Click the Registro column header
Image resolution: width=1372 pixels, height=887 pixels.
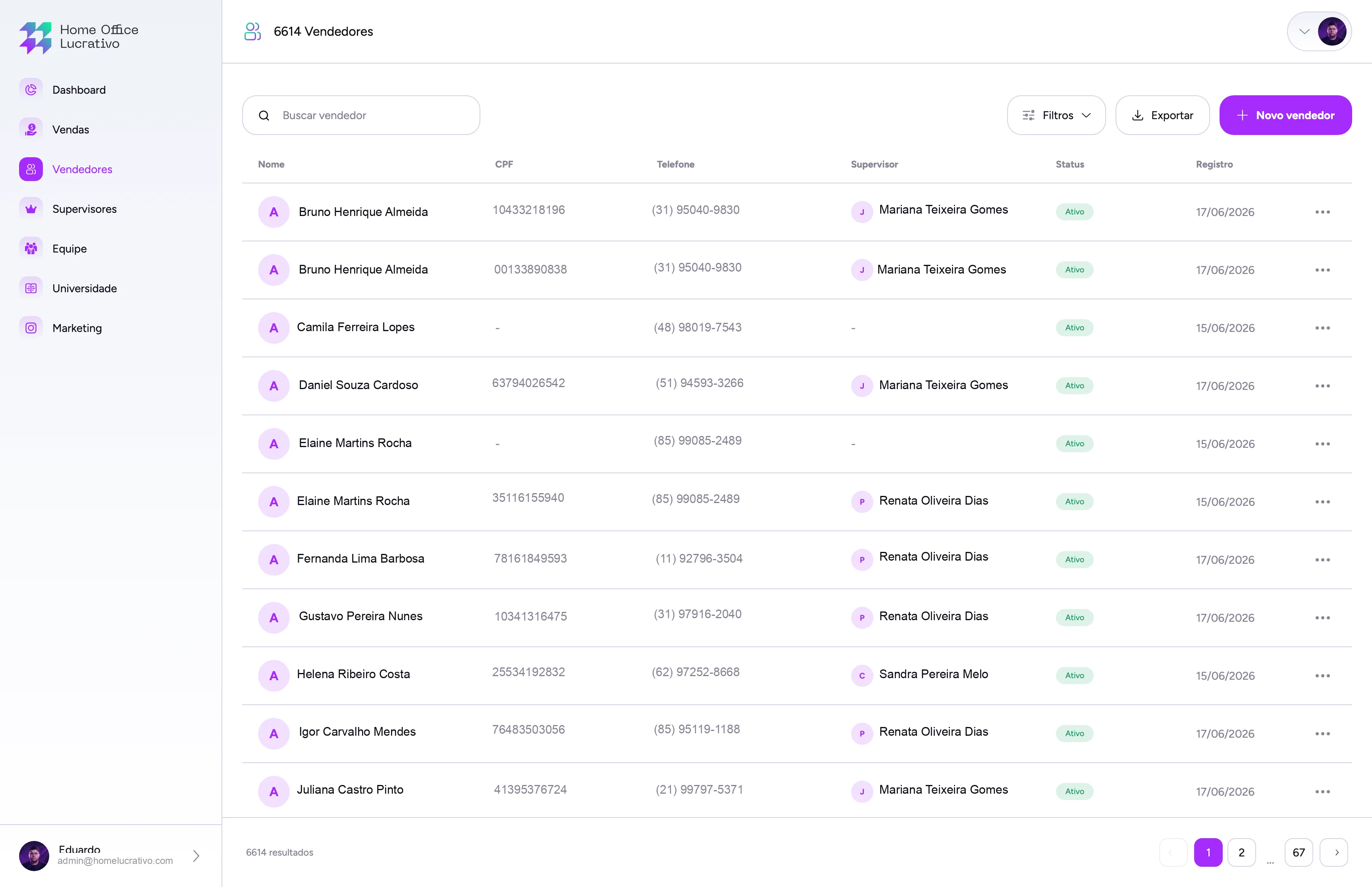click(1214, 164)
